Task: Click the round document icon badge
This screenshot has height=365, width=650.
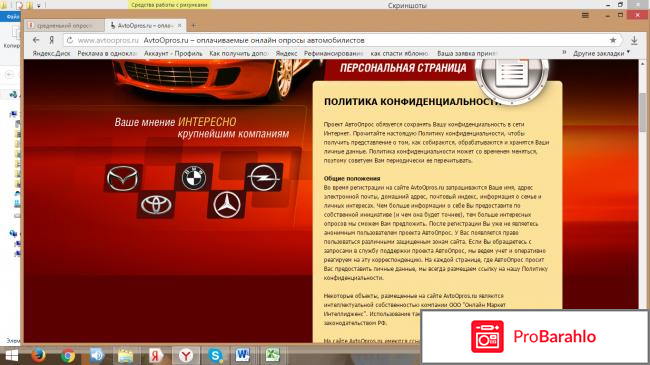Action: [x=512, y=78]
